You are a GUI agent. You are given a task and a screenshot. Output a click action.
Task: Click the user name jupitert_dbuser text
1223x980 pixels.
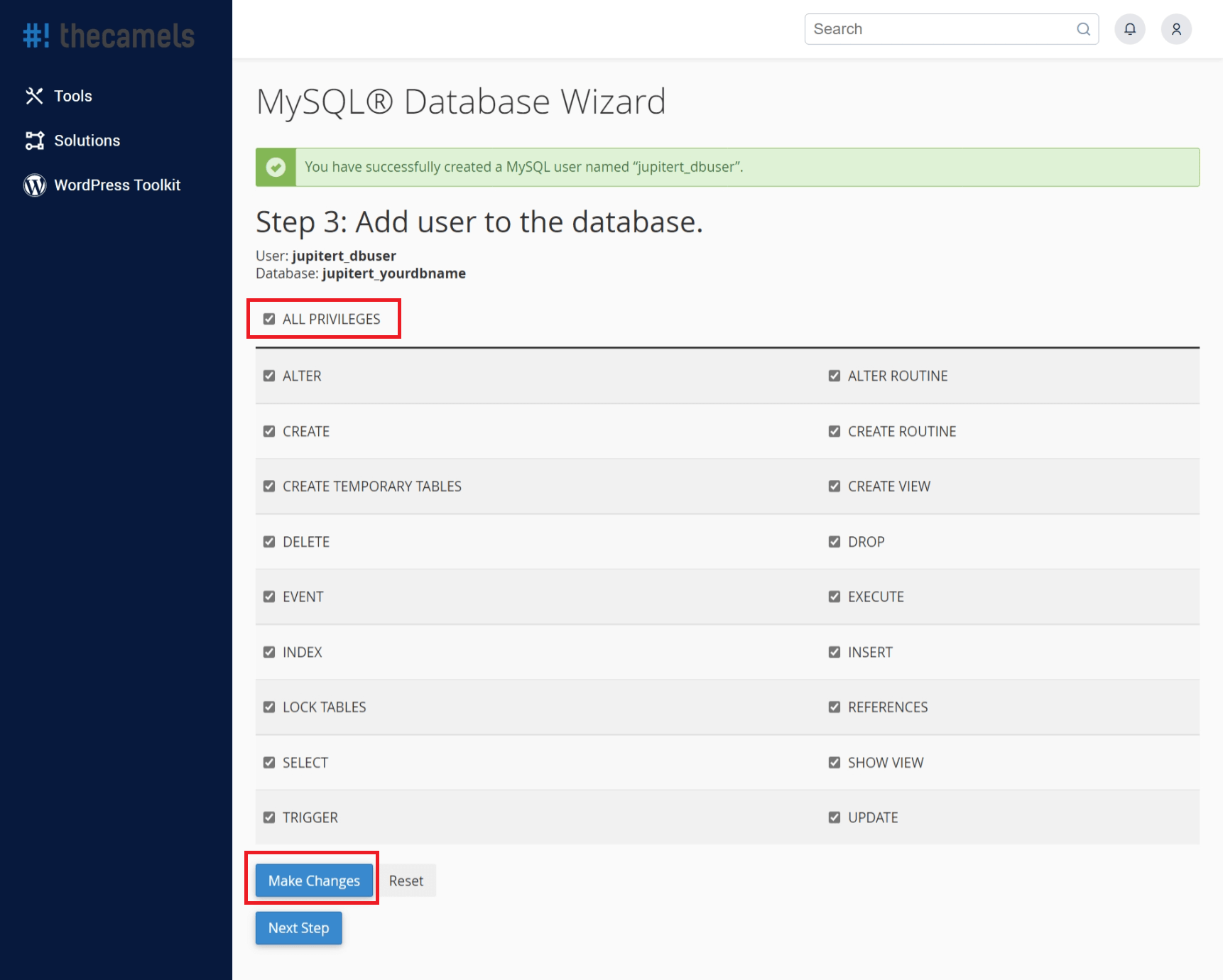(344, 256)
